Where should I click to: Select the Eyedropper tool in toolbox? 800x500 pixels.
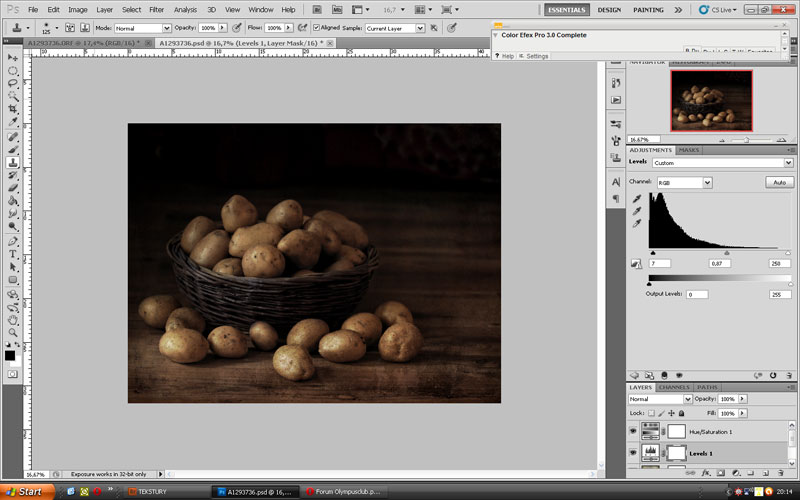coord(13,122)
